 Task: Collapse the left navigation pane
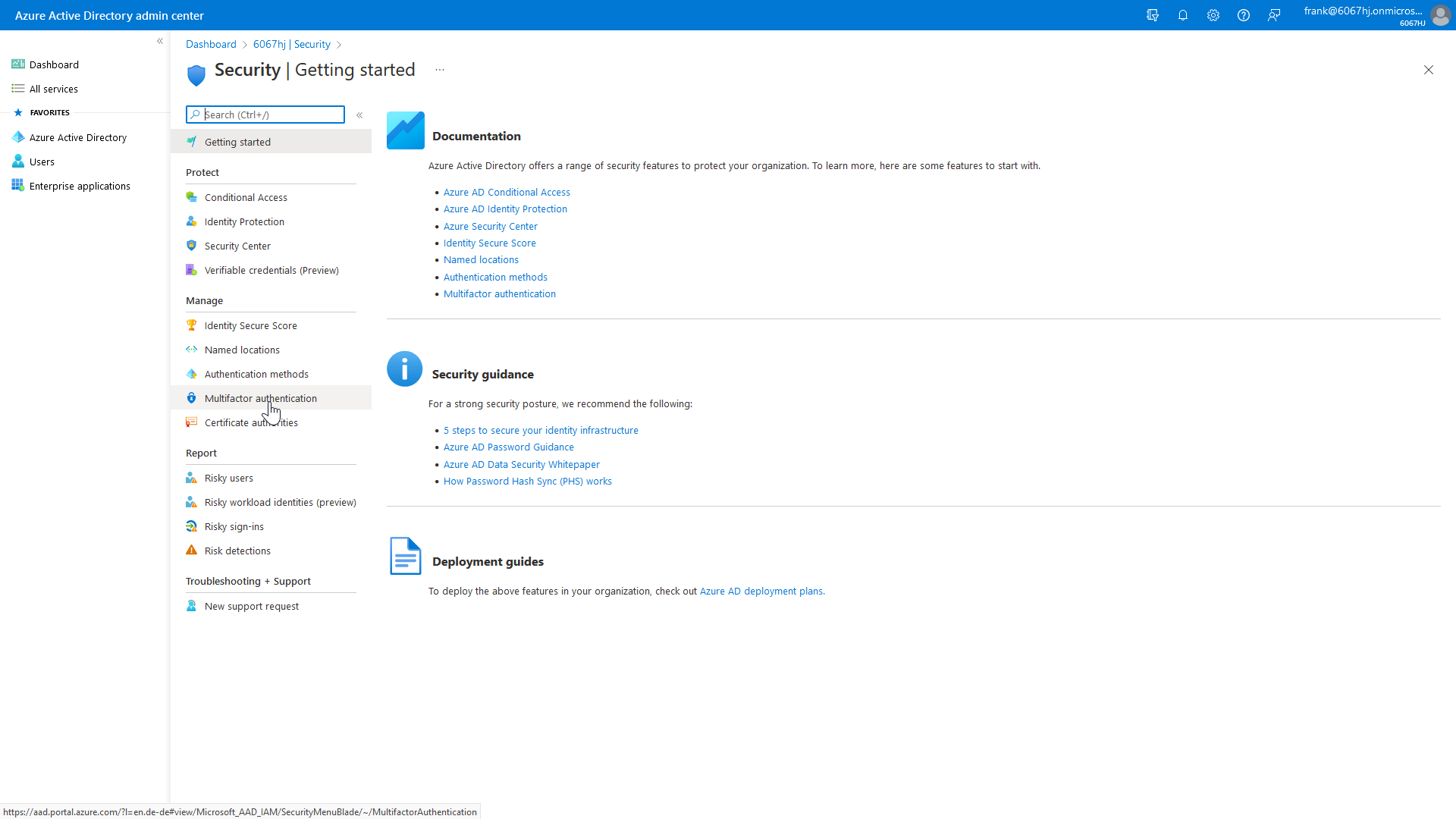(x=160, y=41)
